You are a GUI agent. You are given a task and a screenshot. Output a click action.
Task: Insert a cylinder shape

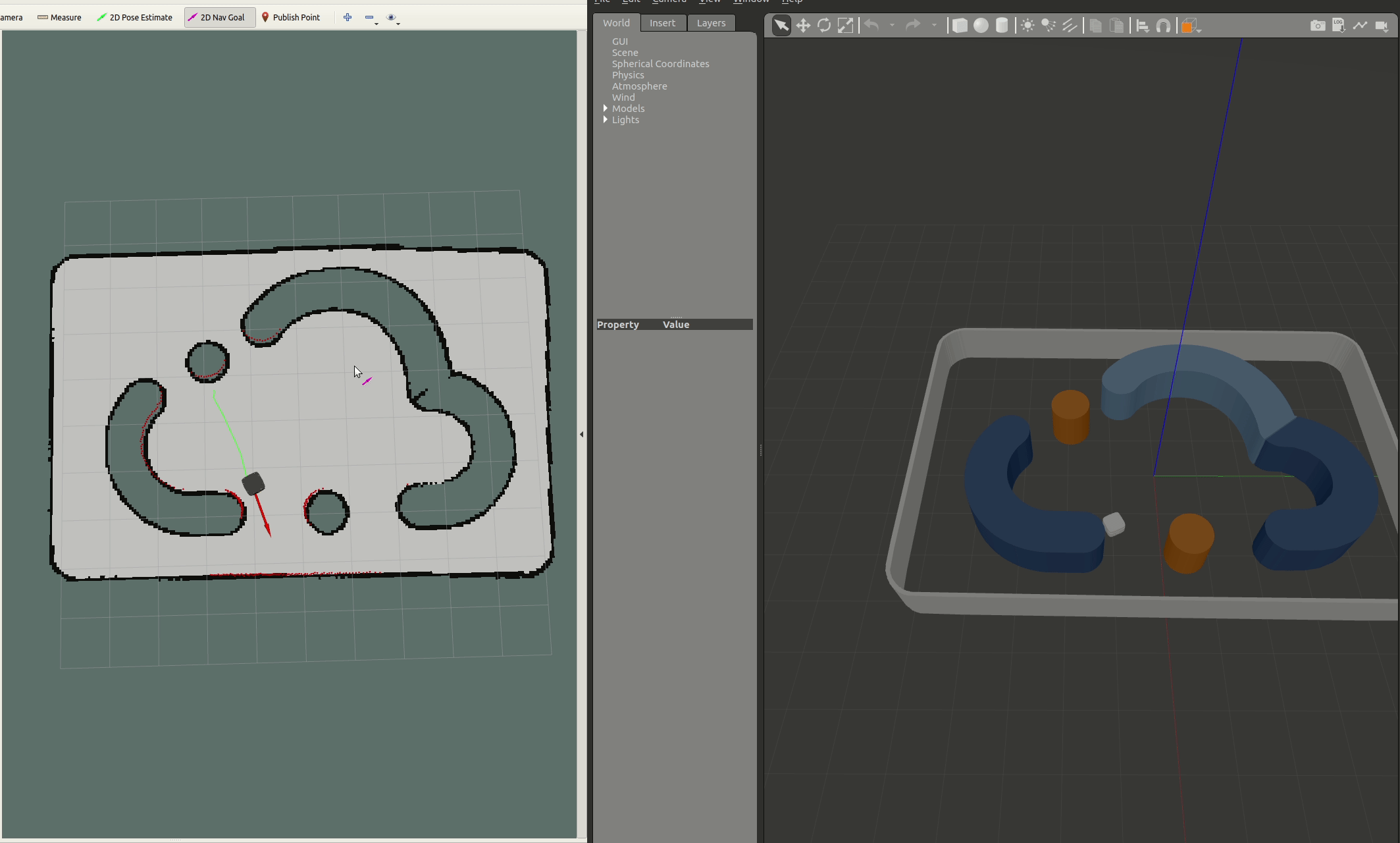point(1002,26)
